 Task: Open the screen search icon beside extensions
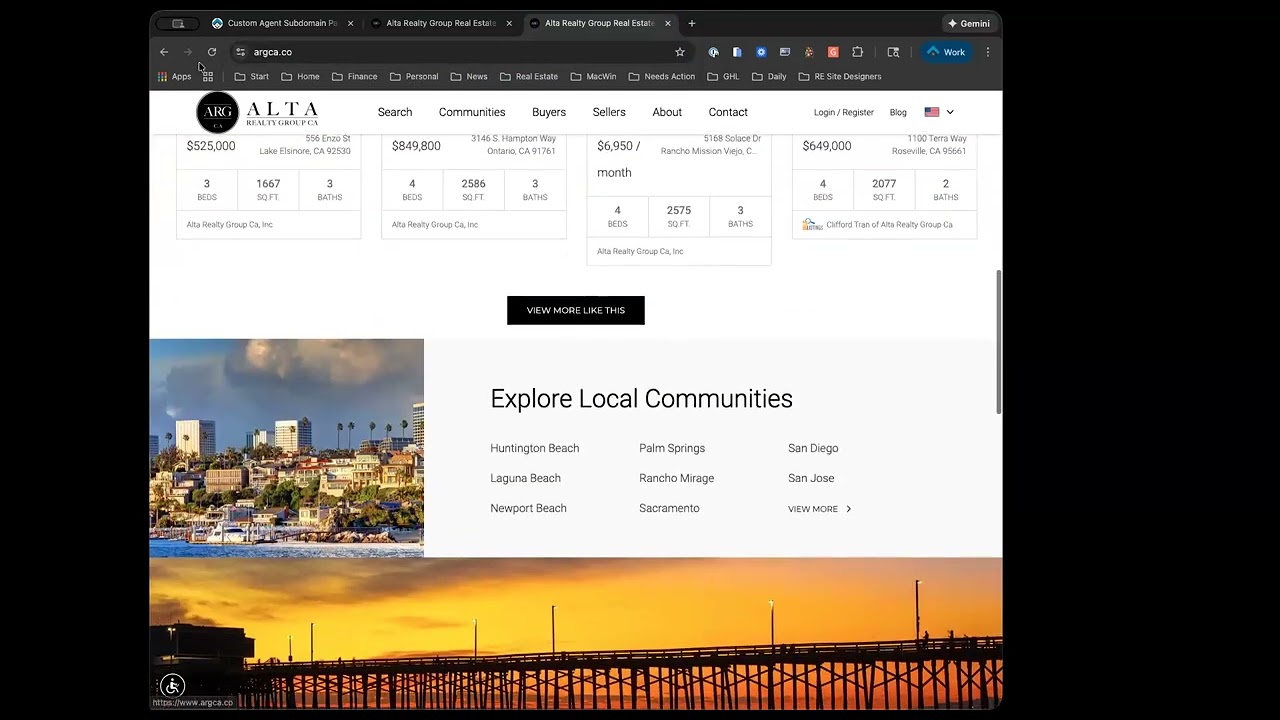tap(893, 52)
